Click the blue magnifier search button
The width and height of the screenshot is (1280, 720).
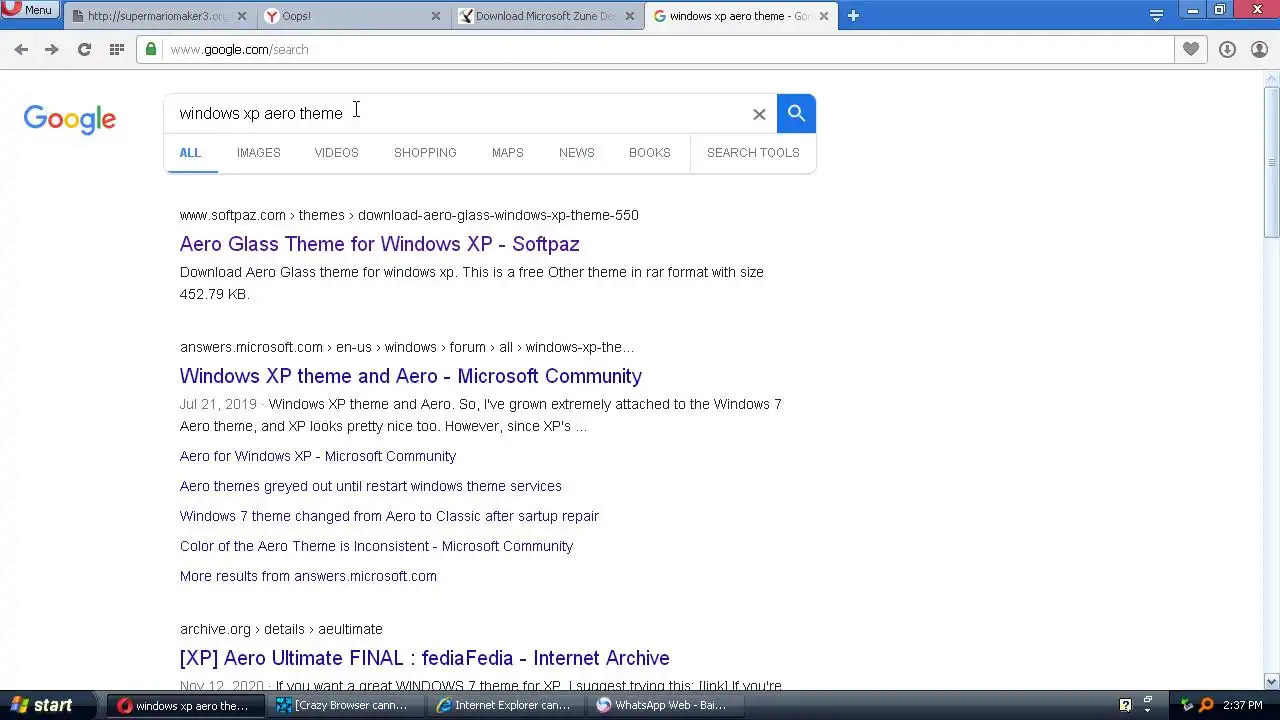(796, 113)
